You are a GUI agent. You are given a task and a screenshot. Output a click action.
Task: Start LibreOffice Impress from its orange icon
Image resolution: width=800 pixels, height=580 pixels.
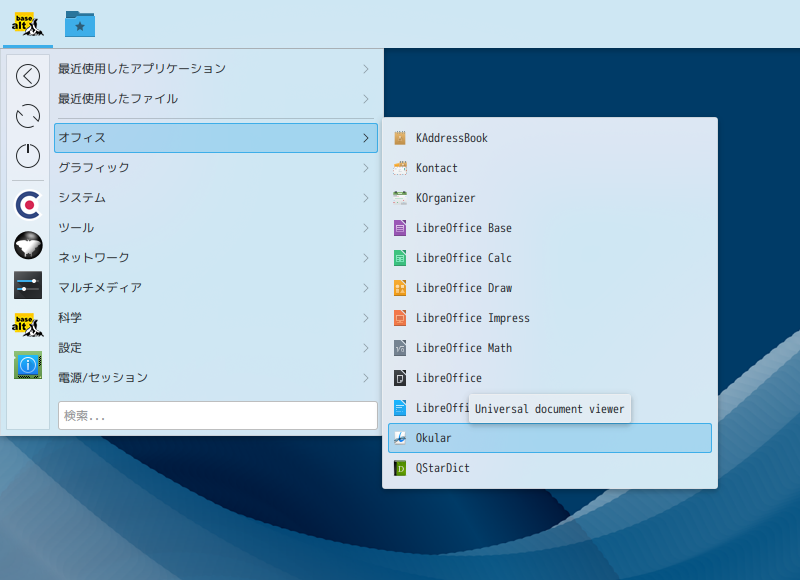[x=400, y=318]
